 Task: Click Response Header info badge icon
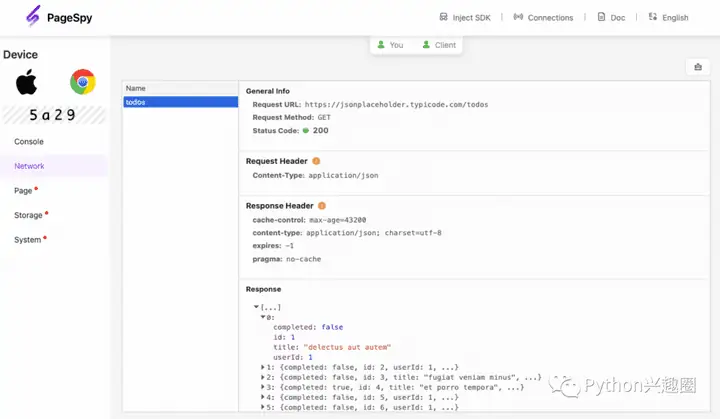[321, 206]
